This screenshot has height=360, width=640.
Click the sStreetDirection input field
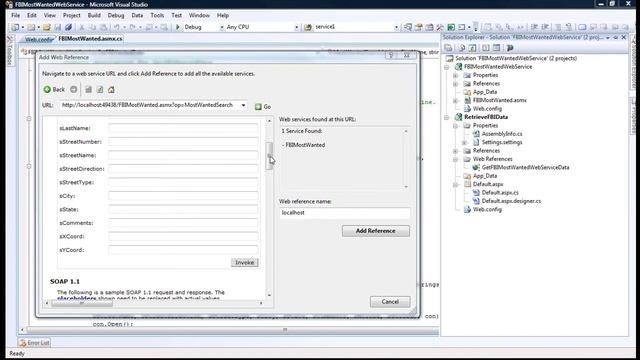tap(183, 169)
